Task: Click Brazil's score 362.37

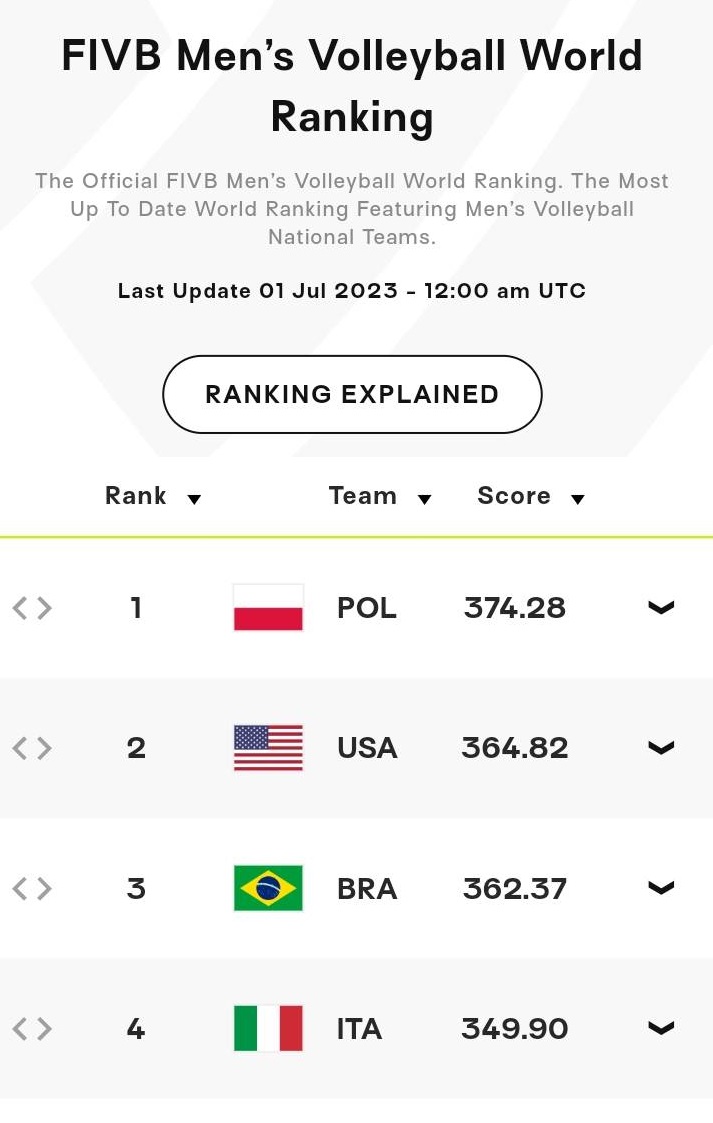Action: [x=515, y=889]
